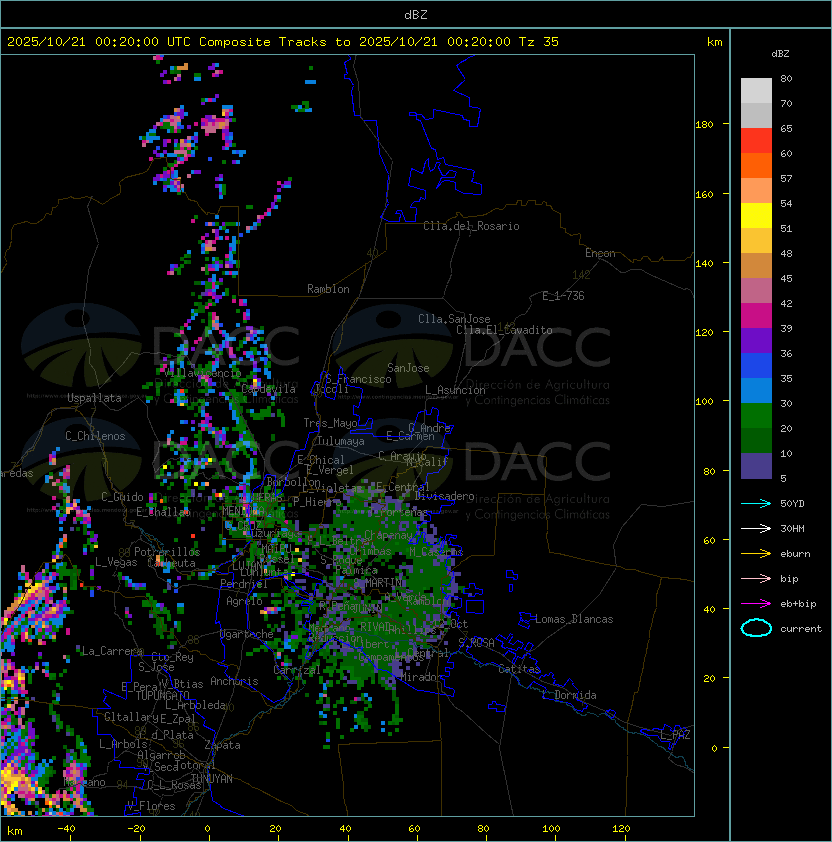
Task: Select the yellow eburn arrow legend icon
Action: tap(756, 553)
